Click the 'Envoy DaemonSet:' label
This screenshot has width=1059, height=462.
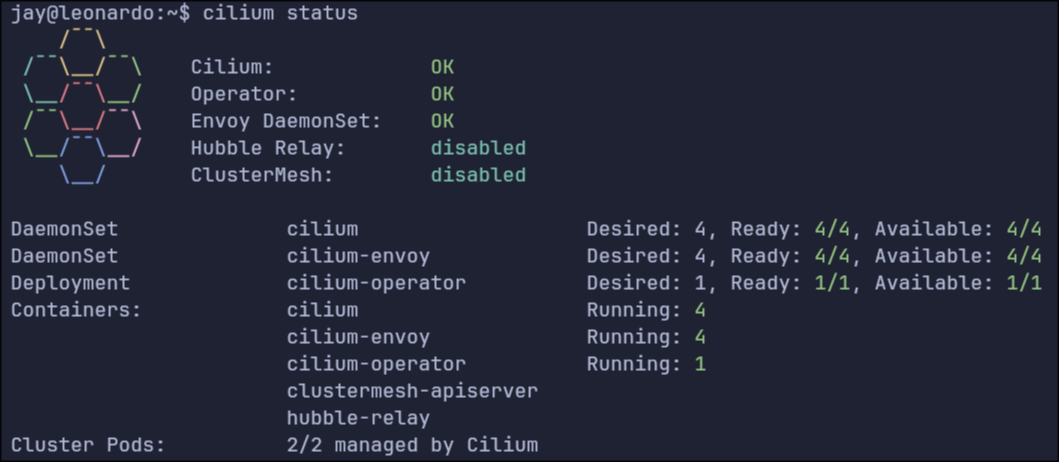coord(286,121)
